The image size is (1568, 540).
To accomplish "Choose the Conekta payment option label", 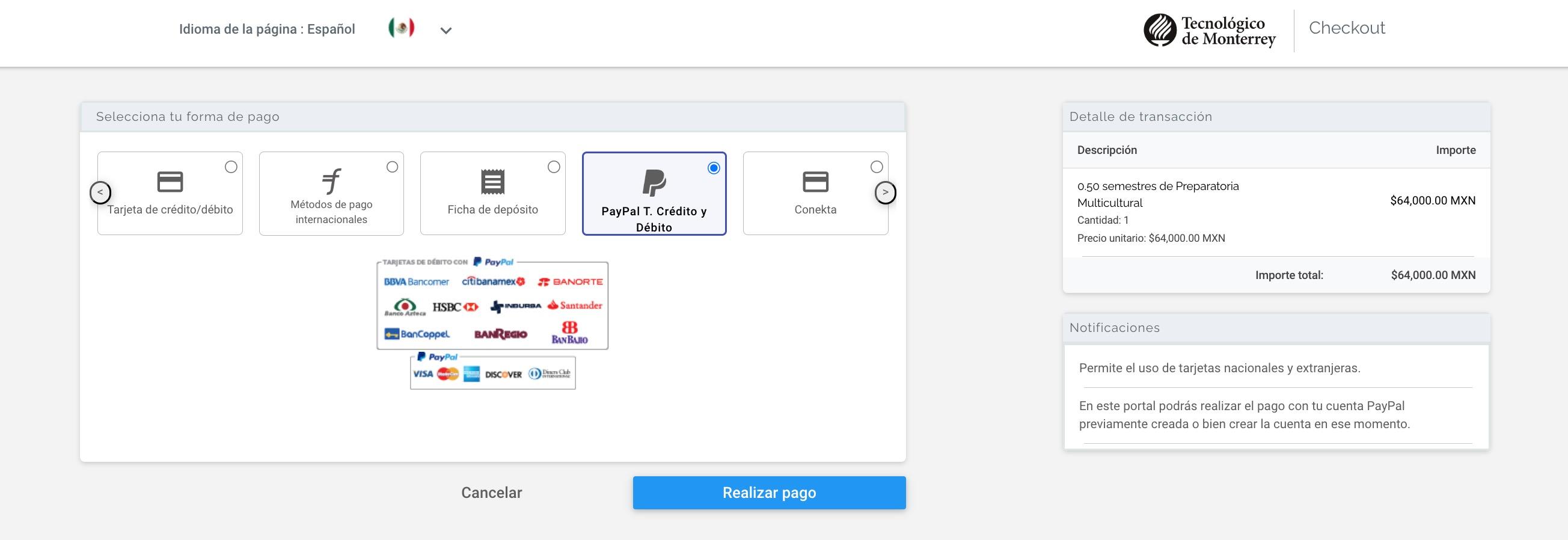I will click(x=816, y=209).
